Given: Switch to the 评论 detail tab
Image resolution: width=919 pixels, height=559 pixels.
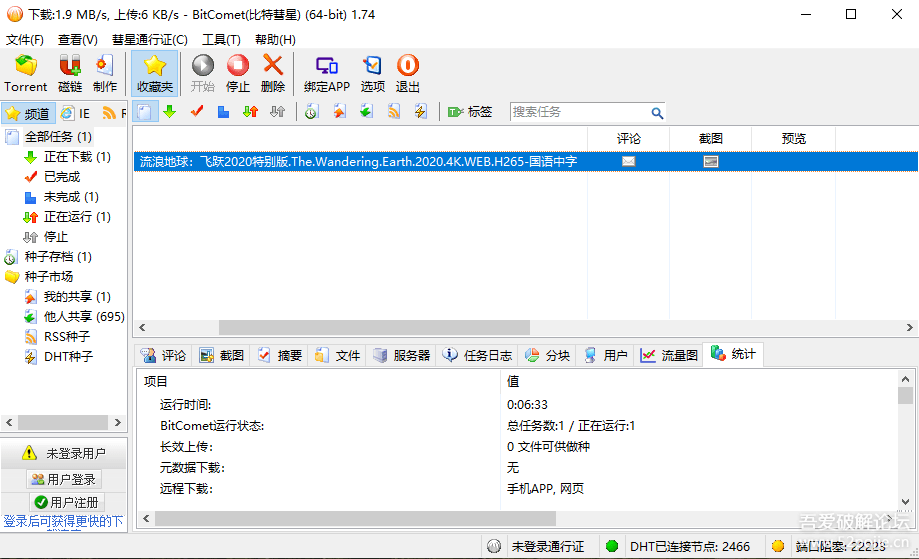Looking at the screenshot, I should 164,356.
